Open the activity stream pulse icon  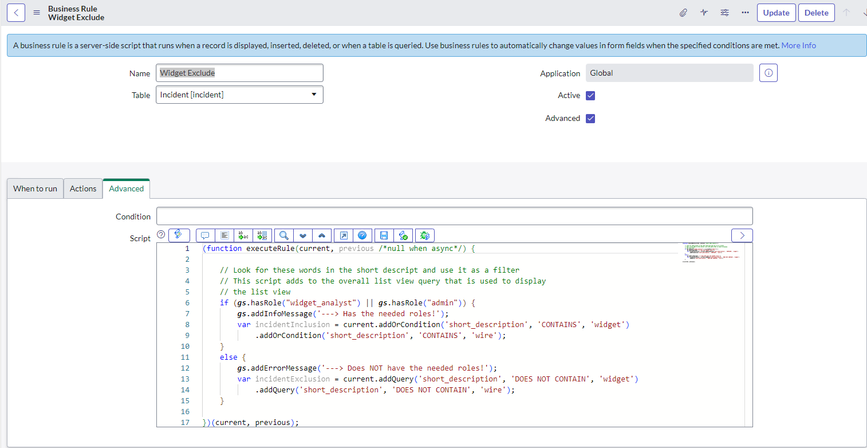pyautogui.click(x=703, y=13)
